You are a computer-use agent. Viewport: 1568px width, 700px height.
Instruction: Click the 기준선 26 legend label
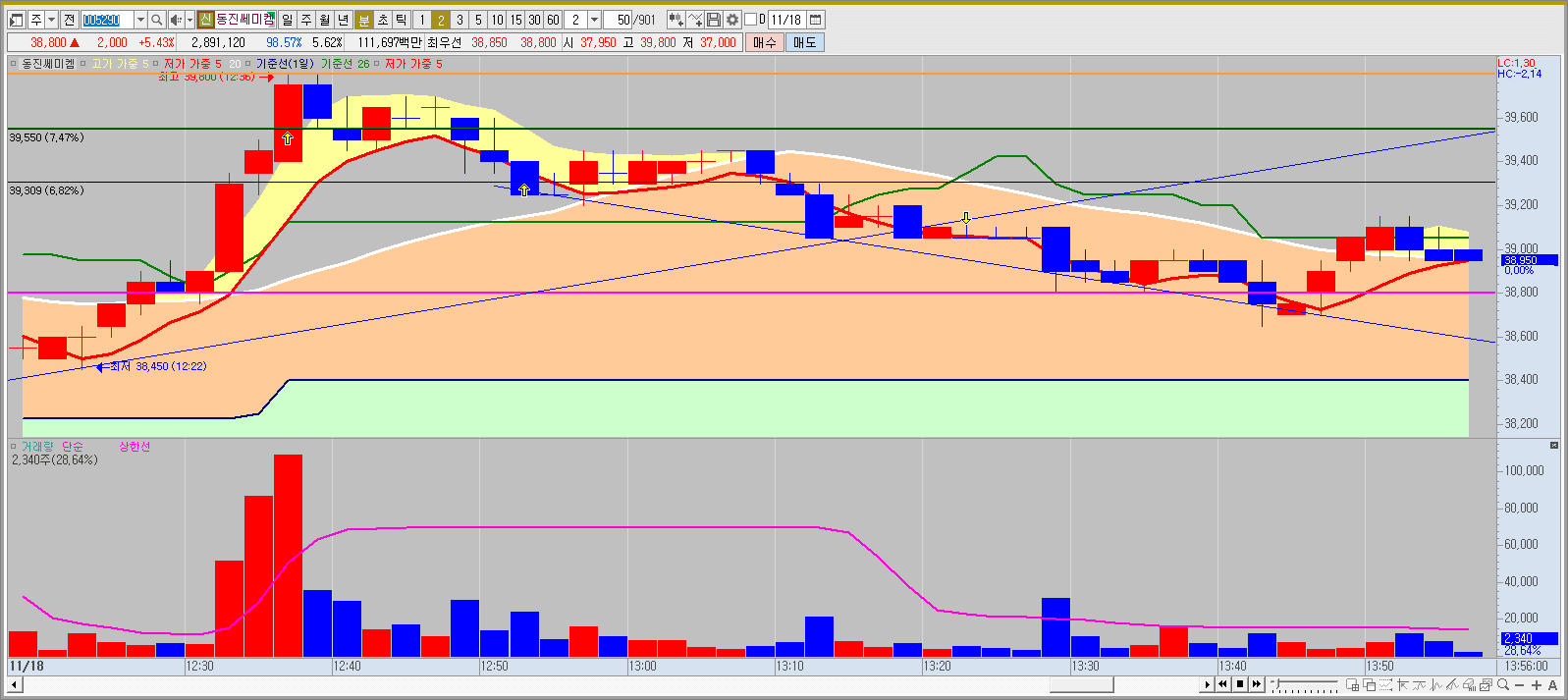tap(345, 64)
